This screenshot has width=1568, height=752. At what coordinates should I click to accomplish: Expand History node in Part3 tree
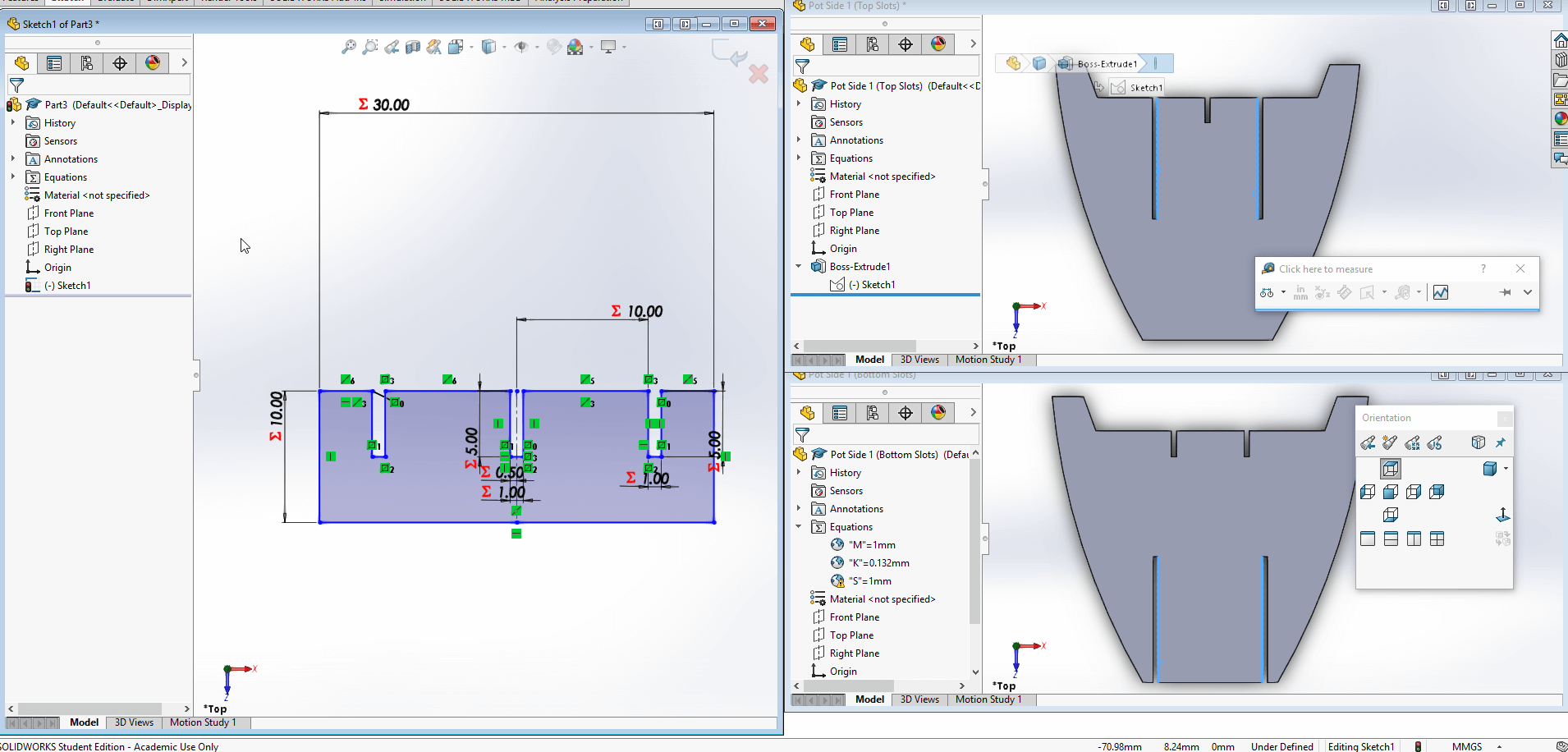[13, 122]
